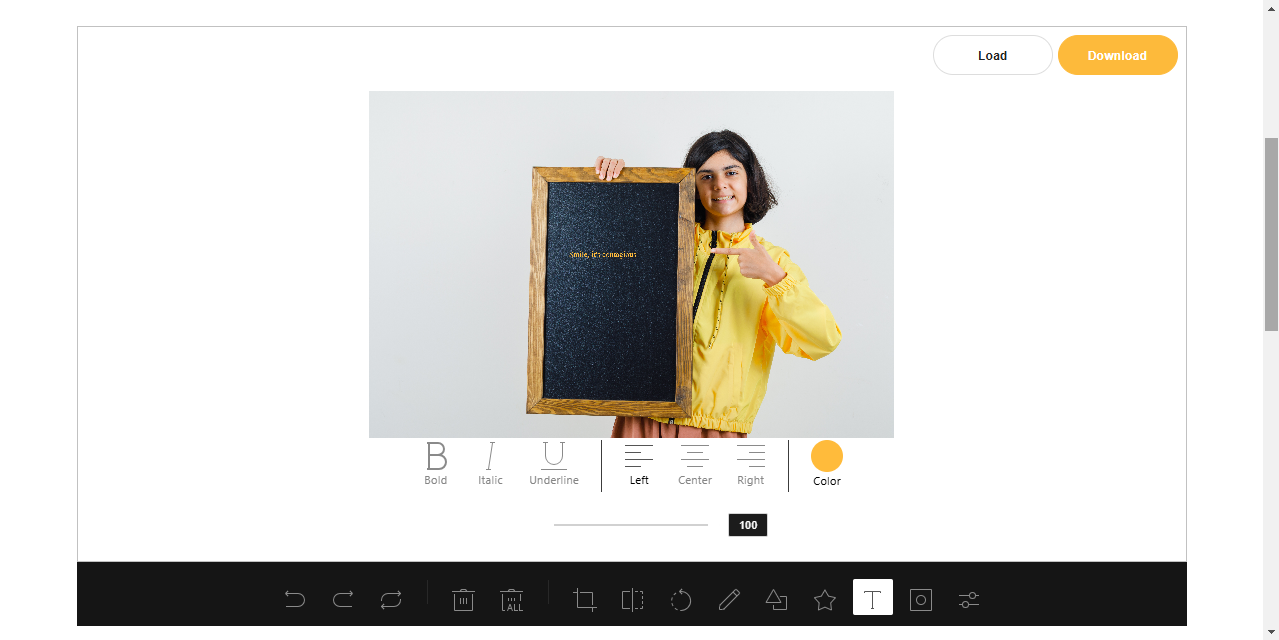
Task: Select the Mask tool
Action: 921,599
